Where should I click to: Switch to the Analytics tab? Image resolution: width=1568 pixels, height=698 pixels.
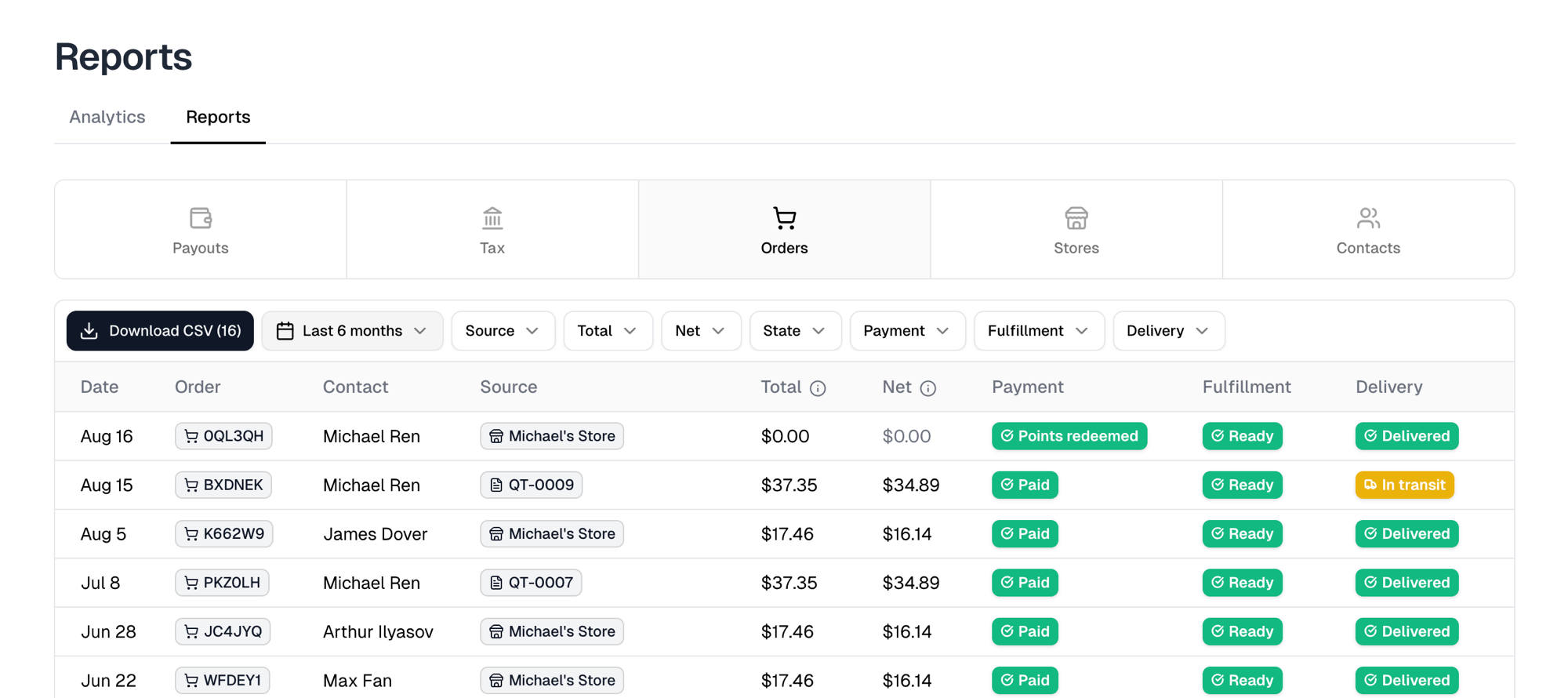tap(107, 117)
